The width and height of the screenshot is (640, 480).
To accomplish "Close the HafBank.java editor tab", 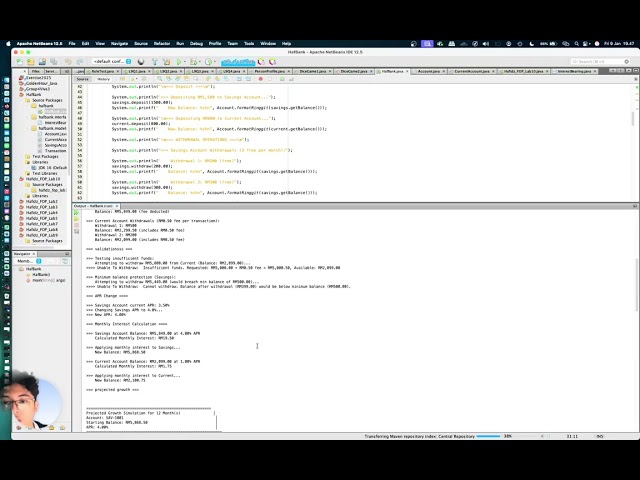I will (407, 71).
